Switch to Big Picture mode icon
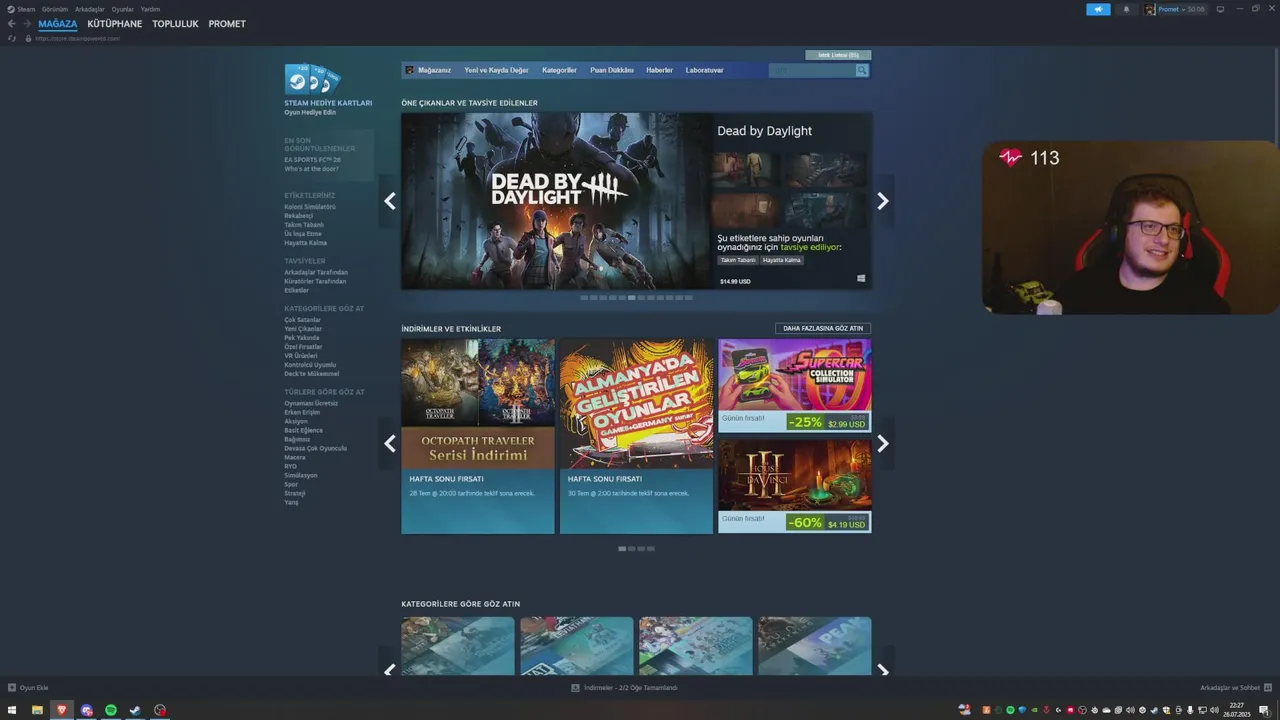Viewport: 1280px width, 720px height. pyautogui.click(x=1220, y=9)
